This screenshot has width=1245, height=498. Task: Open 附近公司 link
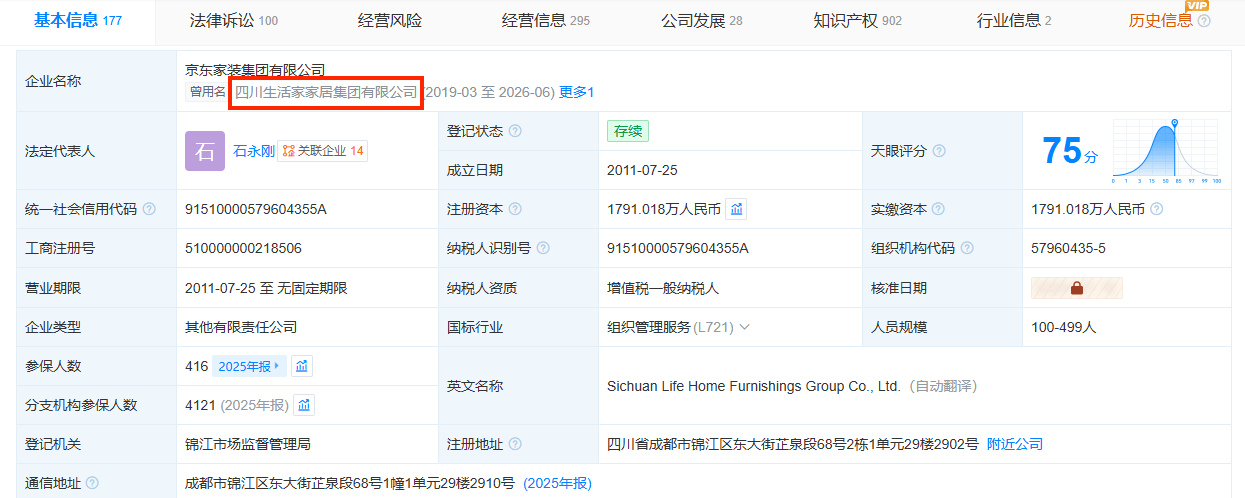(1015, 444)
